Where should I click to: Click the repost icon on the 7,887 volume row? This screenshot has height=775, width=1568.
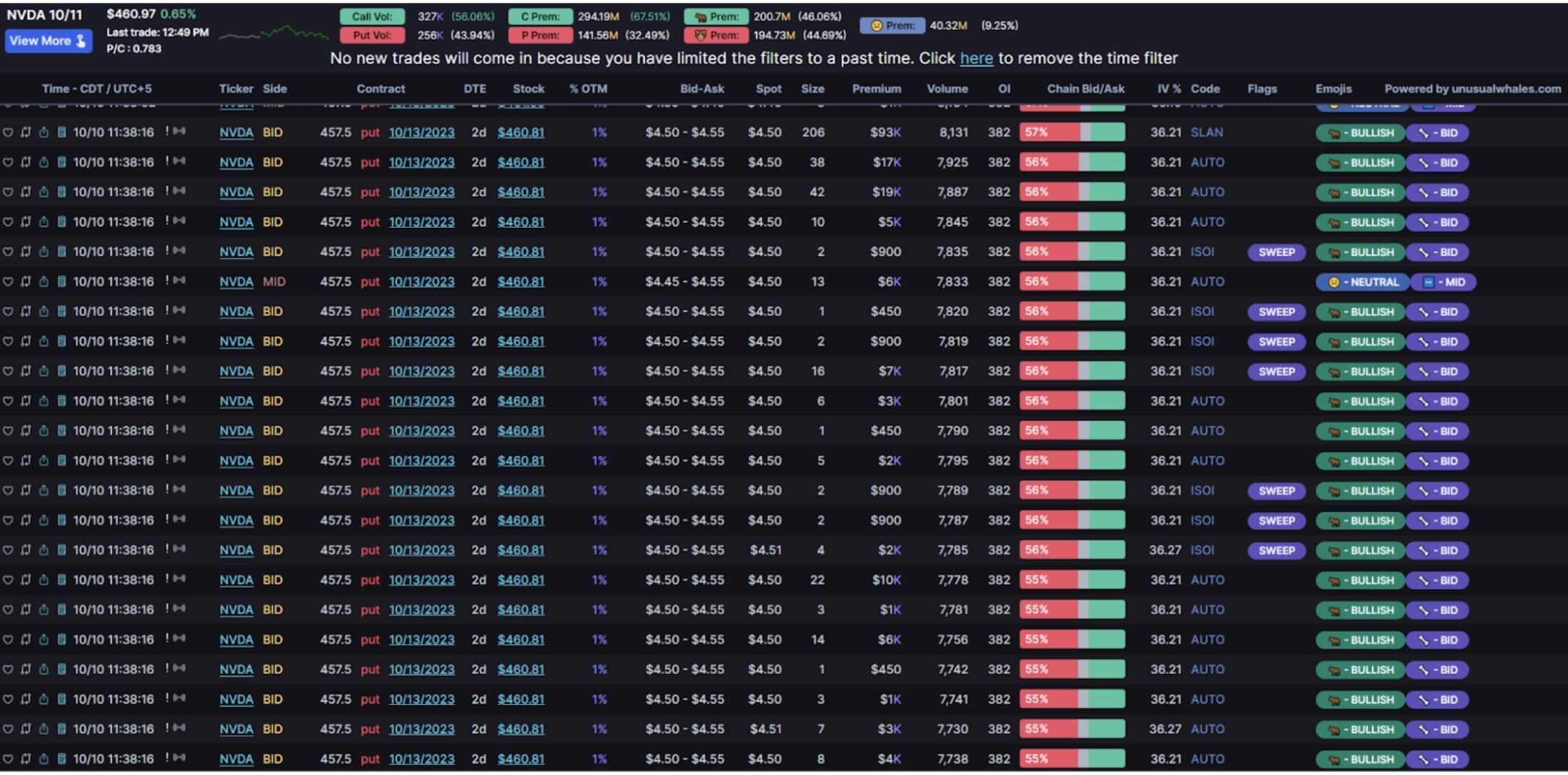pyautogui.click(x=26, y=192)
